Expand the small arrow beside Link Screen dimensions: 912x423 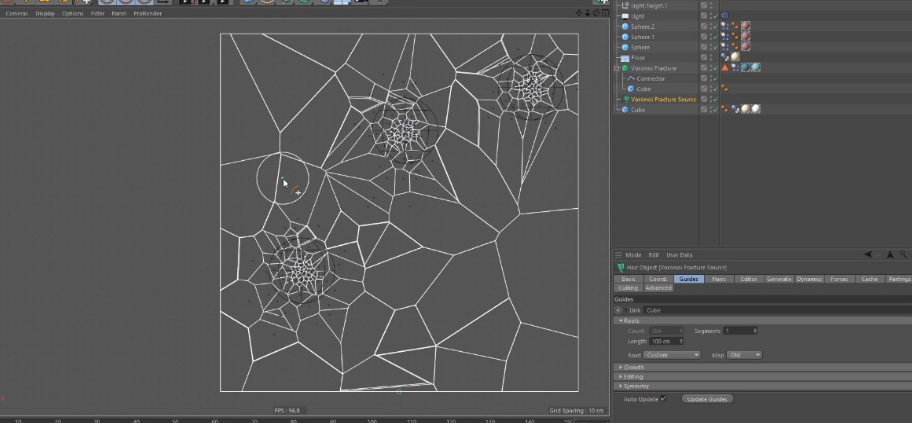point(626,310)
